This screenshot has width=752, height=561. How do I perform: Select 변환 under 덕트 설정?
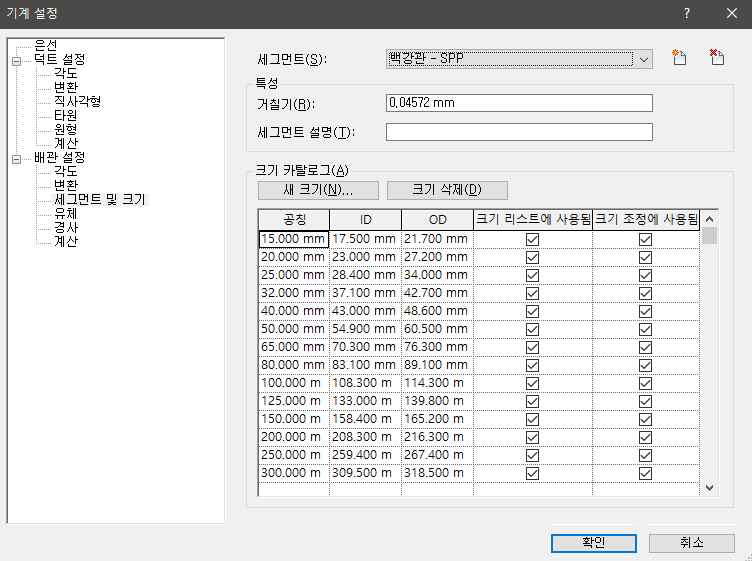[x=66, y=87]
